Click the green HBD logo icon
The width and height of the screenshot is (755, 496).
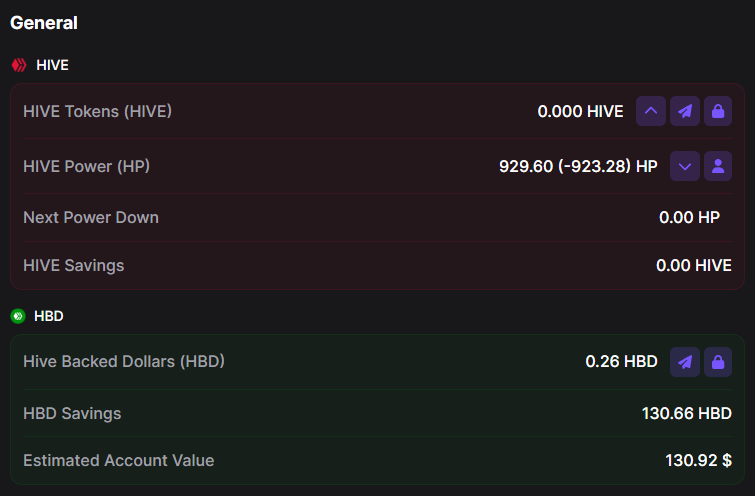[18, 316]
